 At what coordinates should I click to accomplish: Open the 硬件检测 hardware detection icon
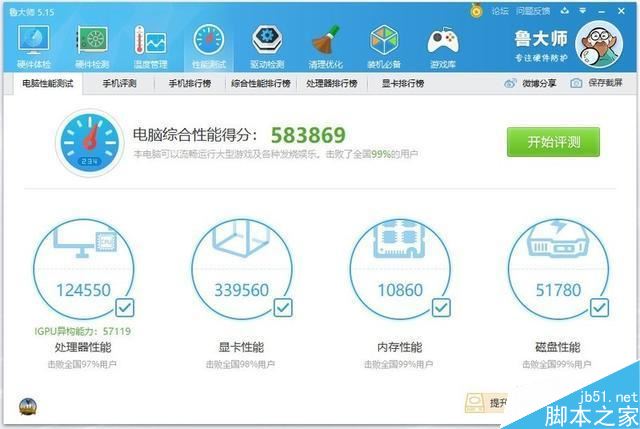[x=92, y=46]
